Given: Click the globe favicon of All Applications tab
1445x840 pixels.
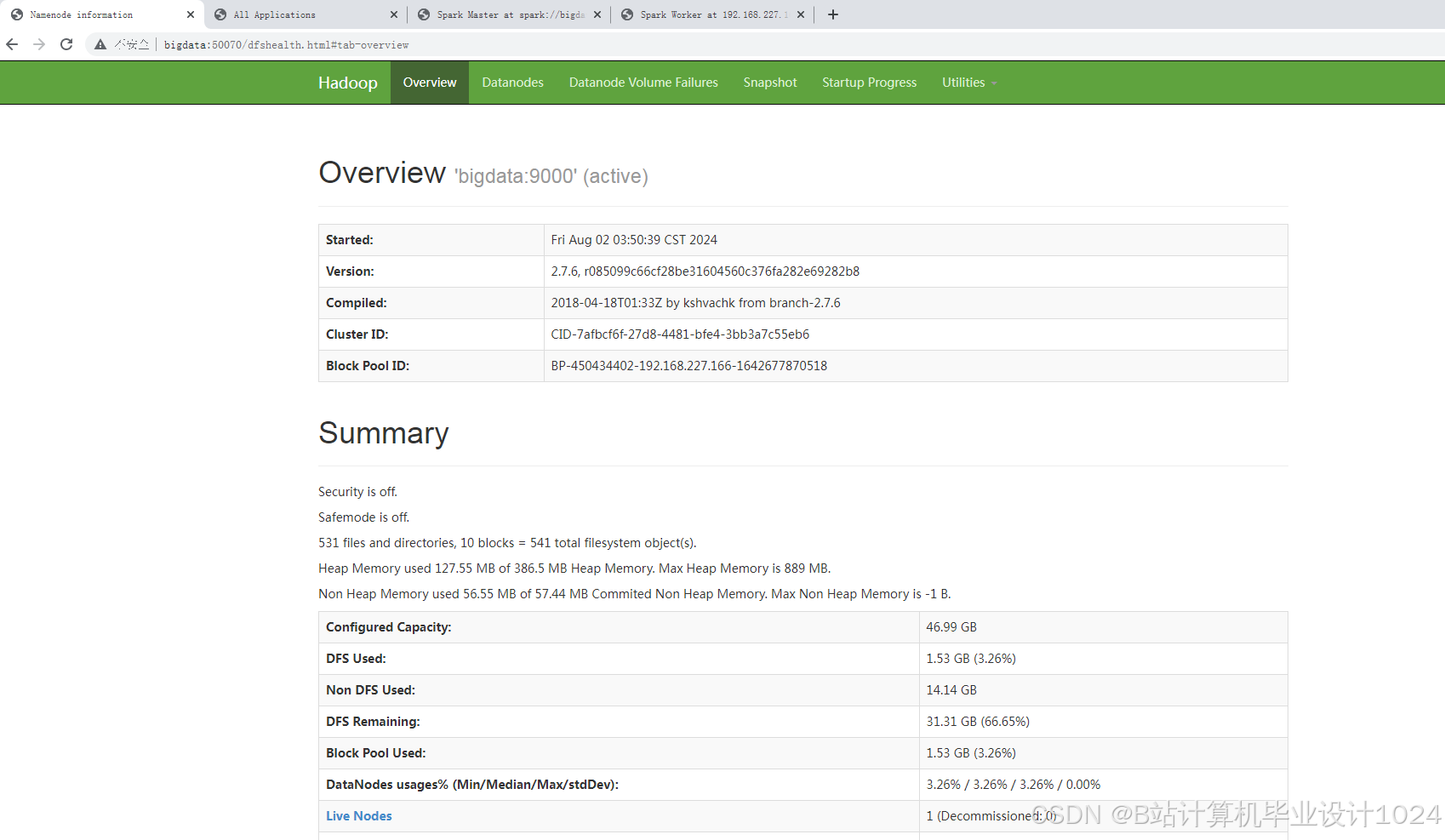Looking at the screenshot, I should 220,14.
